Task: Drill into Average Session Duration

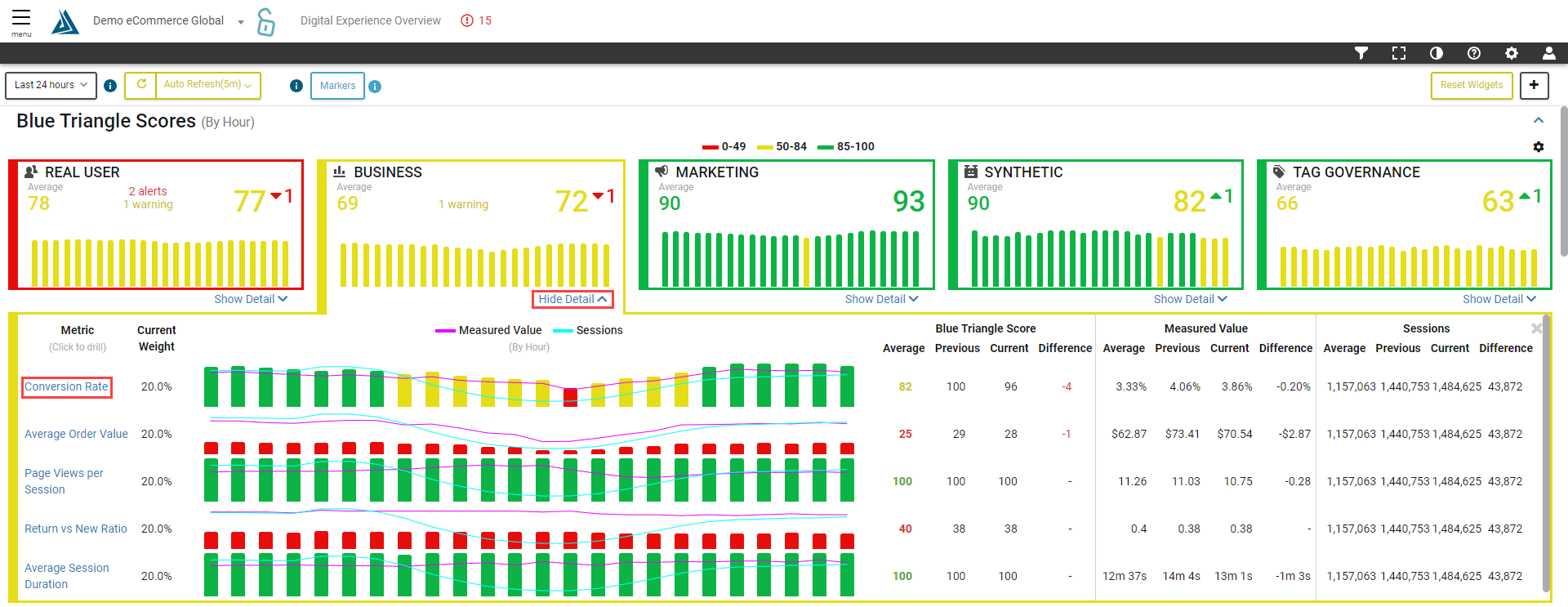Action: pyautogui.click(x=66, y=576)
